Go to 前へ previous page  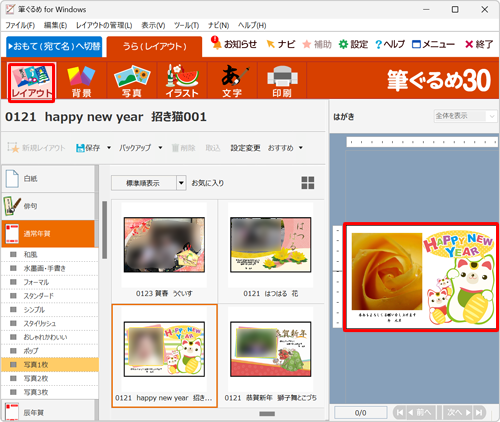[421, 413]
